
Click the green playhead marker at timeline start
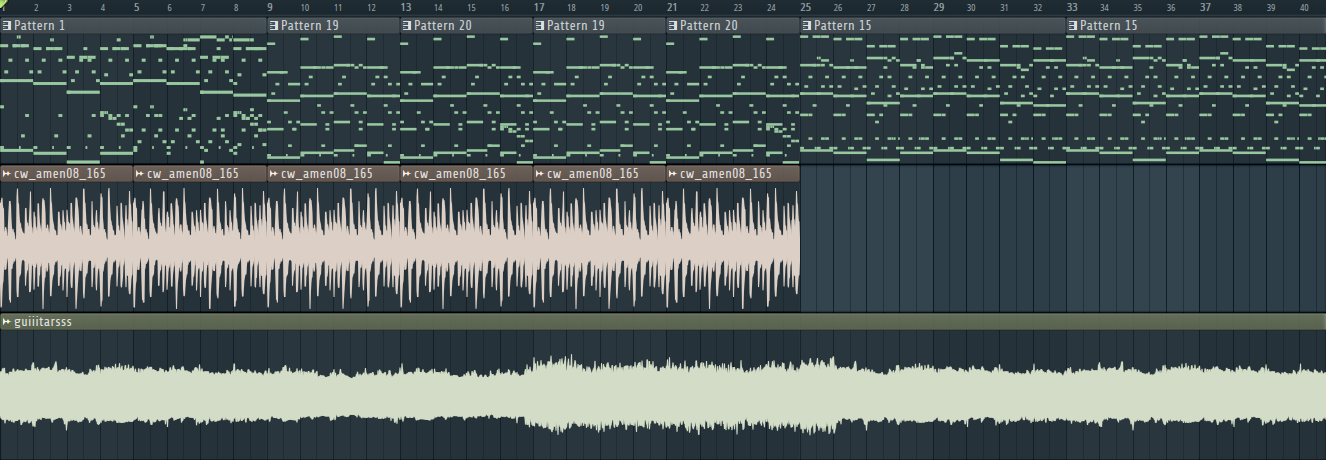click(4, 5)
